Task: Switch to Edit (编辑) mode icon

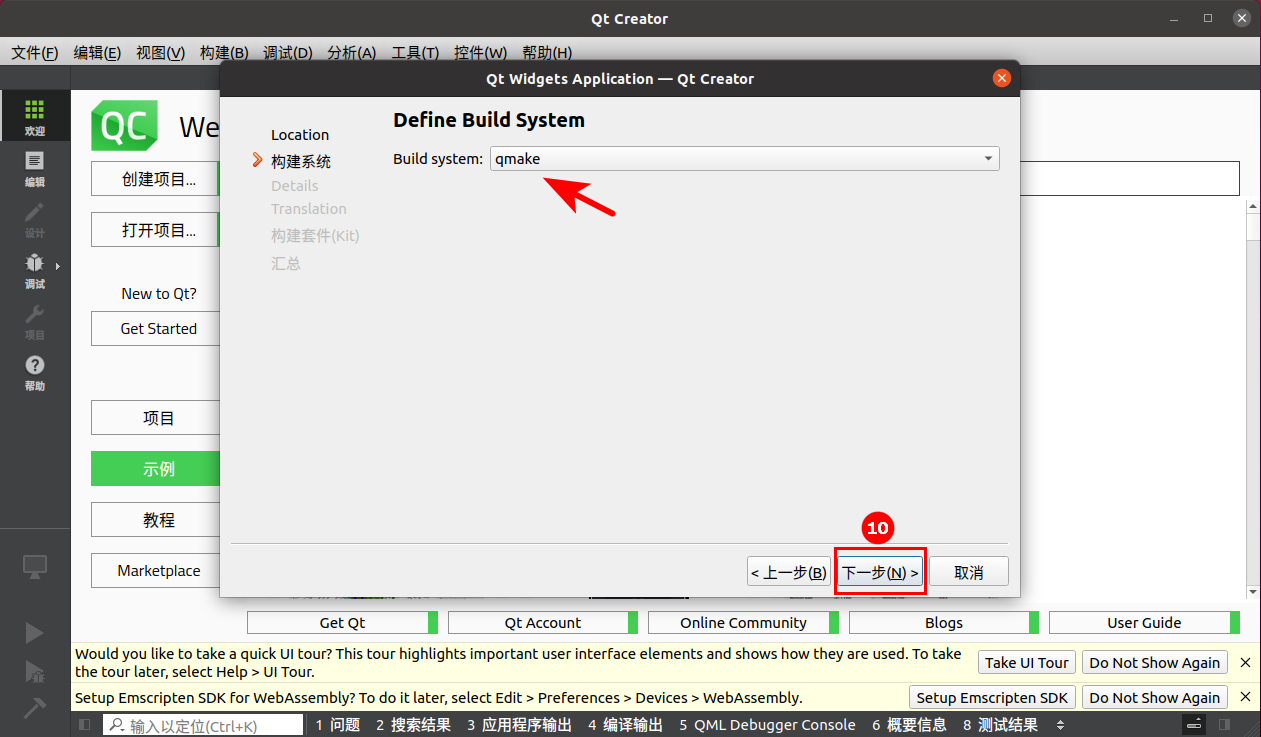Action: pyautogui.click(x=34, y=167)
